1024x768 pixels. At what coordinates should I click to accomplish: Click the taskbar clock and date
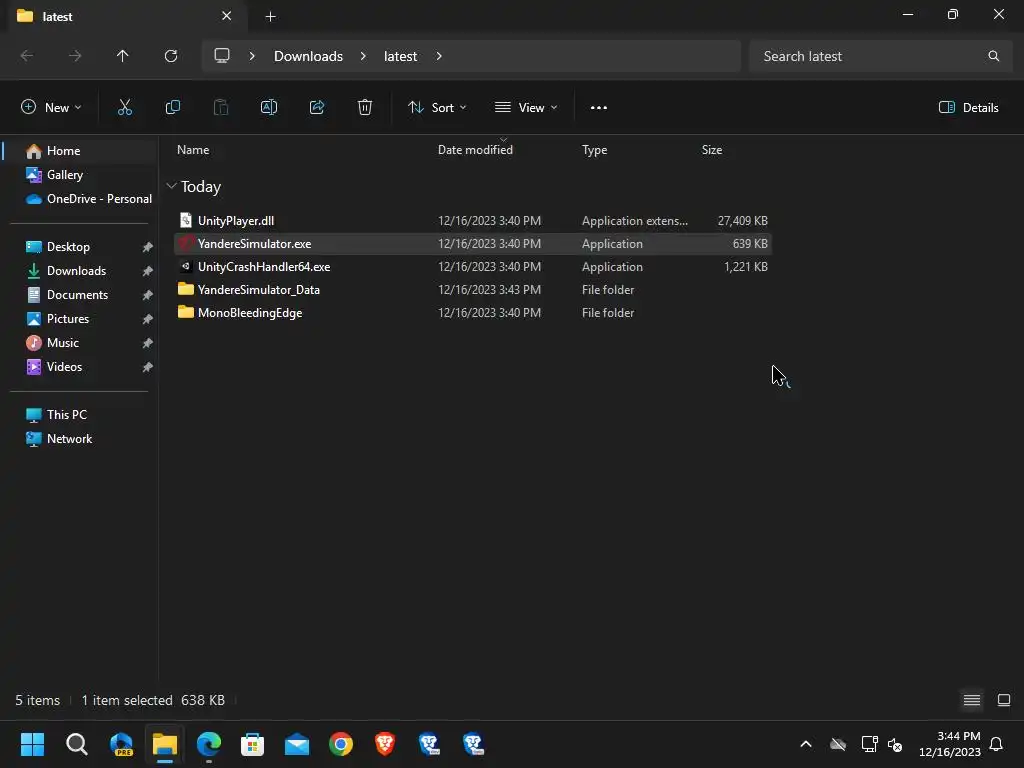click(950, 744)
